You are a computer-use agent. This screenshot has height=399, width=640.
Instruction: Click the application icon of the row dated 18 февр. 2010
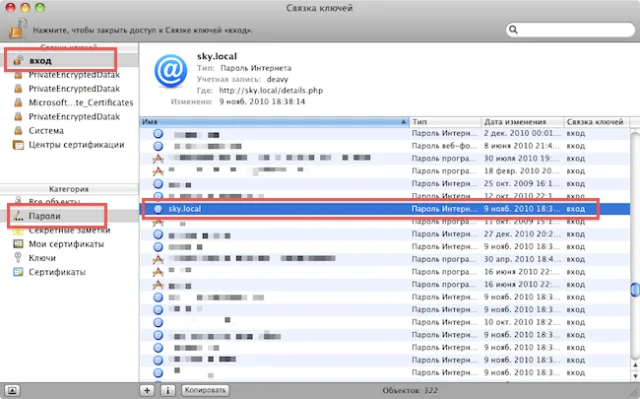point(158,171)
